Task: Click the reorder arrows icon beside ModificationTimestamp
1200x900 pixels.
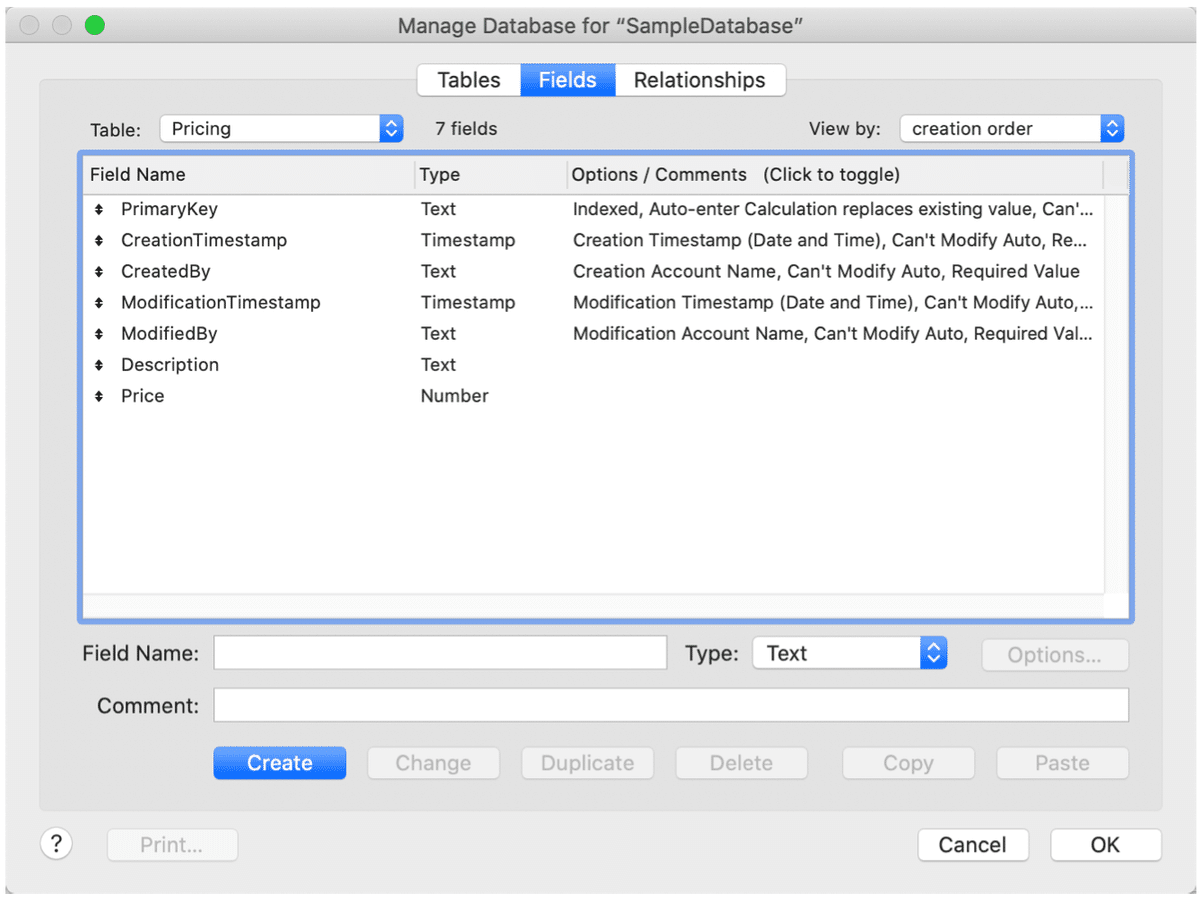Action: pos(99,302)
